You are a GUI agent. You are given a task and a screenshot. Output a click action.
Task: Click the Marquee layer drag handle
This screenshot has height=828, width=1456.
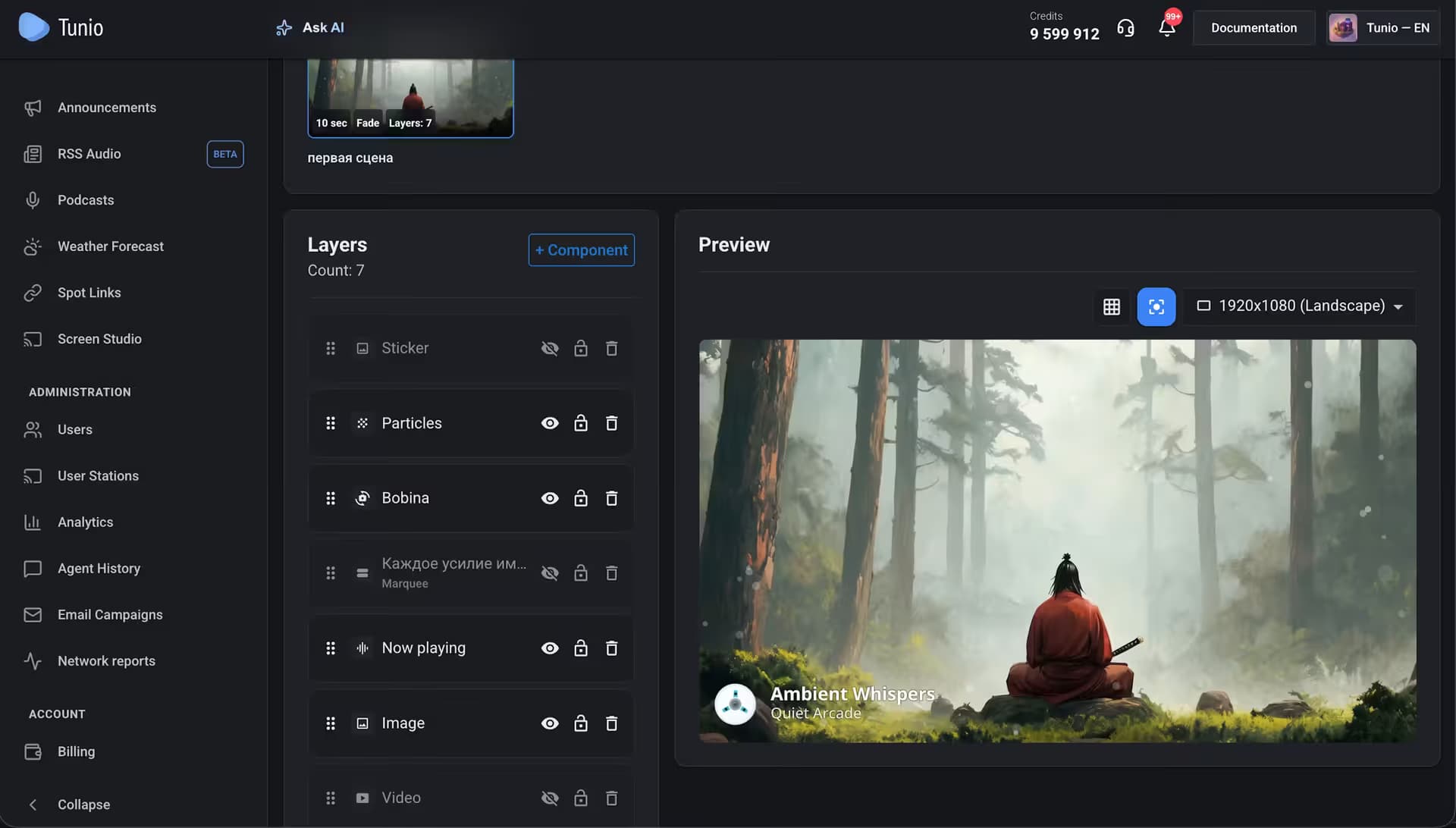point(331,574)
